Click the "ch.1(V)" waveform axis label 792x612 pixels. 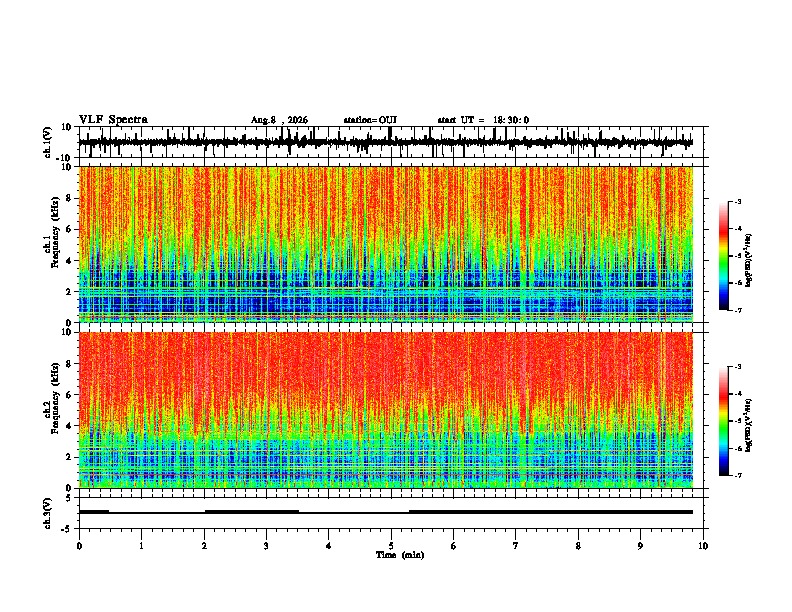pyautogui.click(x=47, y=142)
